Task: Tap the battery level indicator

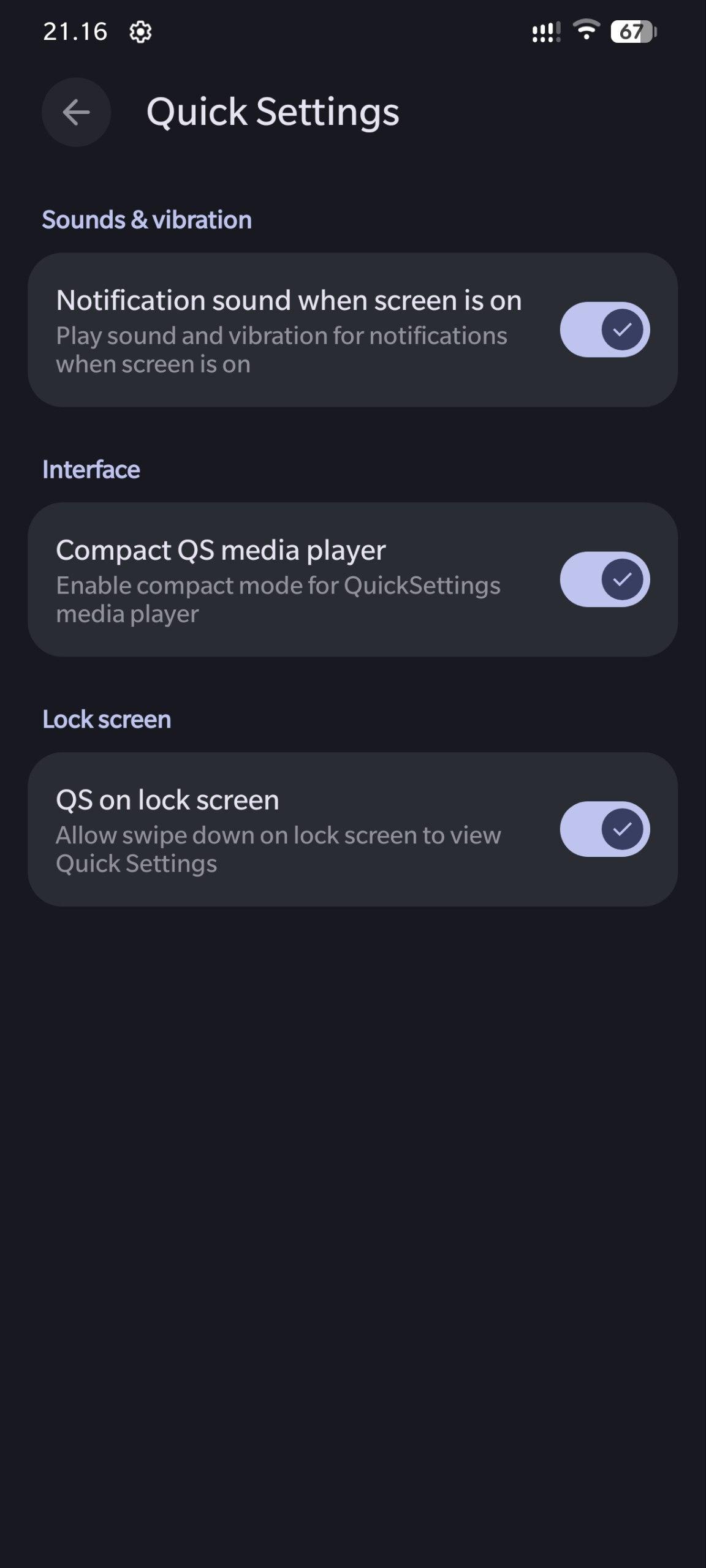Action: [633, 32]
